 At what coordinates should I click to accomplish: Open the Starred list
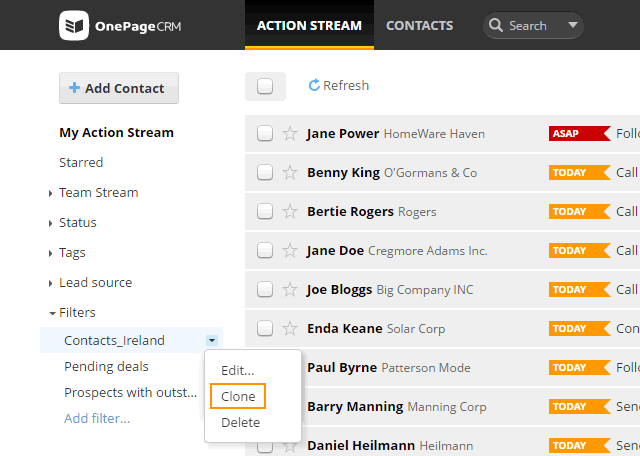pyautogui.click(x=81, y=162)
